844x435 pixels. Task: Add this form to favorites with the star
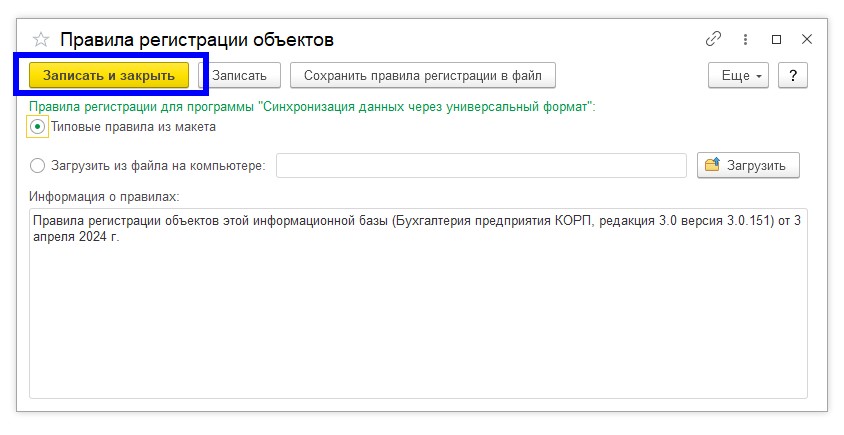click(x=41, y=40)
